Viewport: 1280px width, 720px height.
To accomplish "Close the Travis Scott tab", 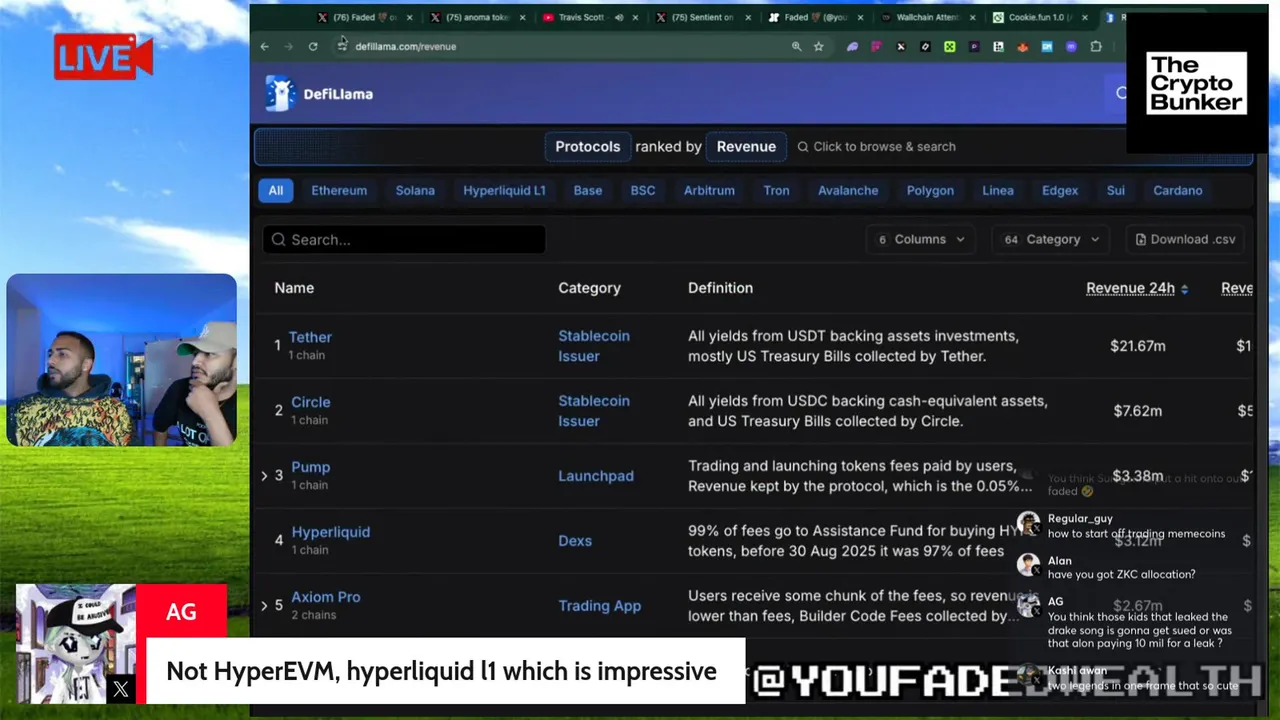I will 635,17.
